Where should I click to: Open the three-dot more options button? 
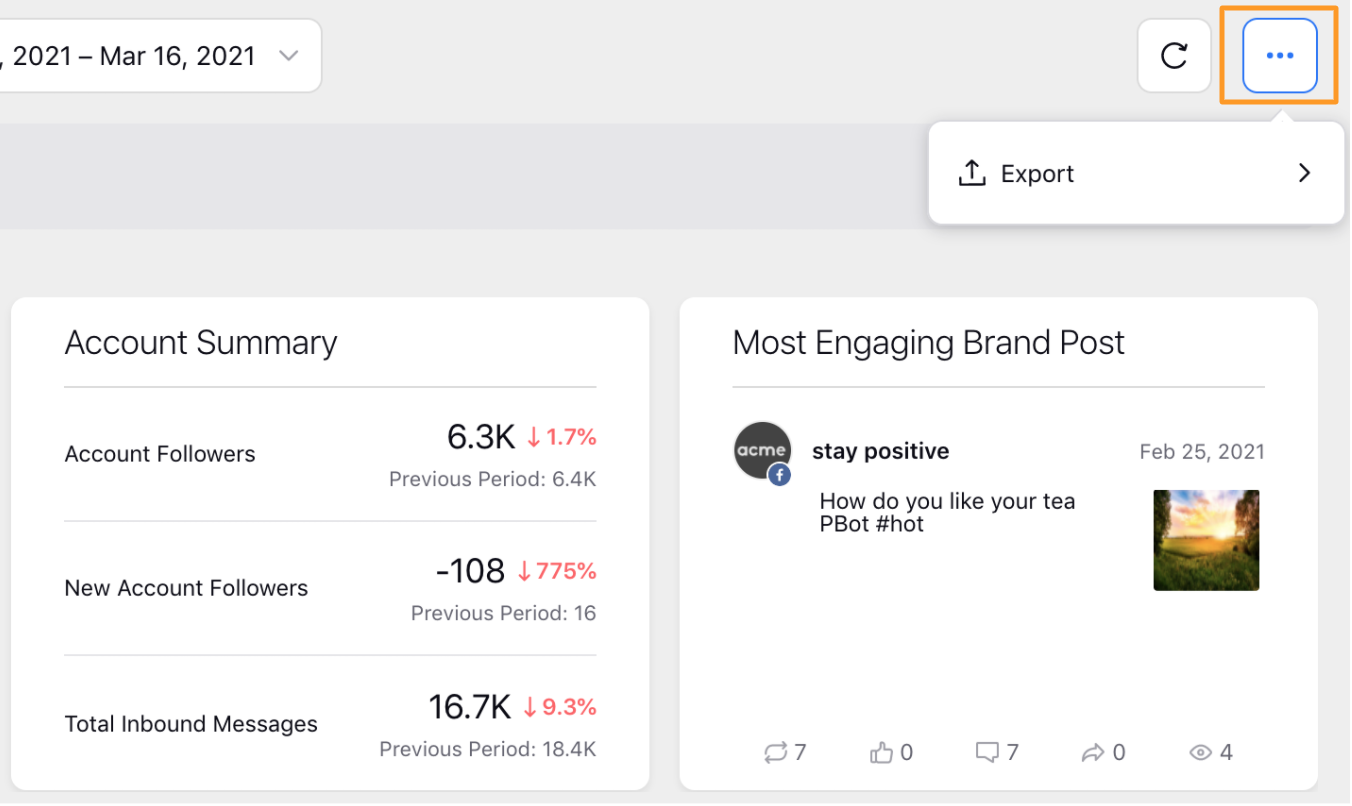1280,56
